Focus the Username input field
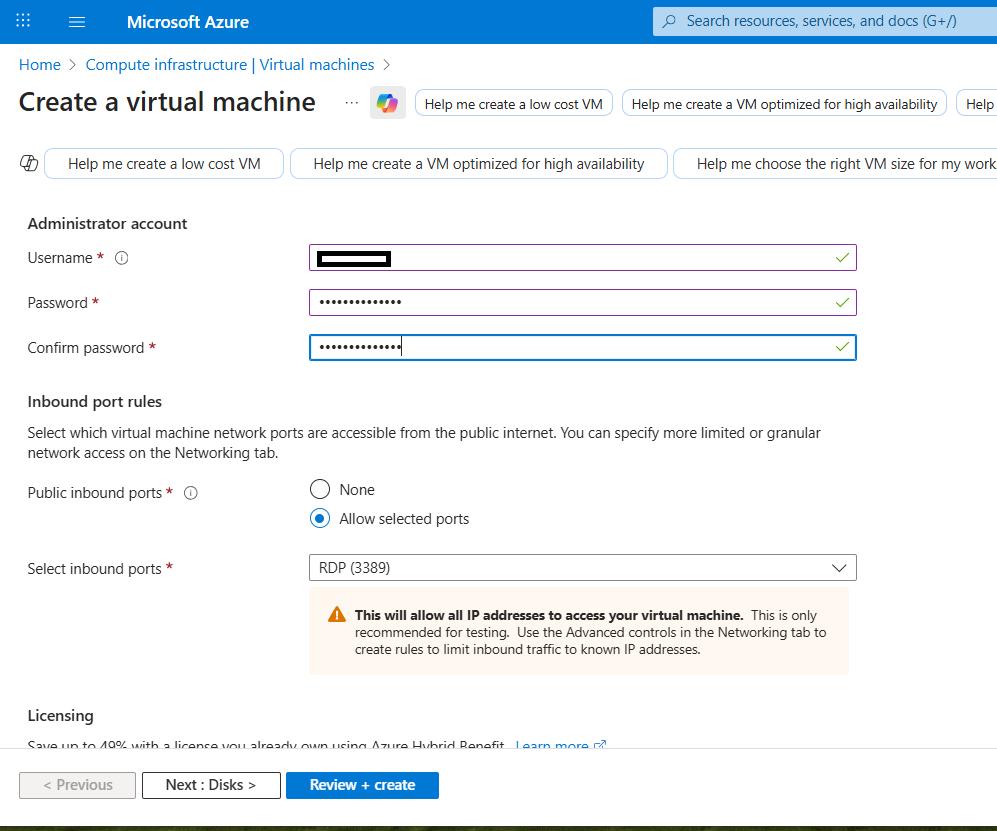The width and height of the screenshot is (997, 831). (582, 258)
